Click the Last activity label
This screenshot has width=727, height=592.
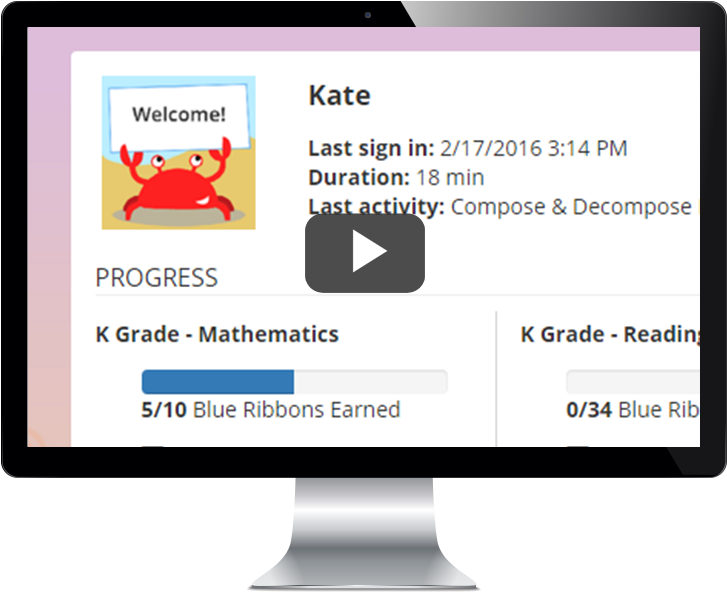pyautogui.click(x=376, y=207)
